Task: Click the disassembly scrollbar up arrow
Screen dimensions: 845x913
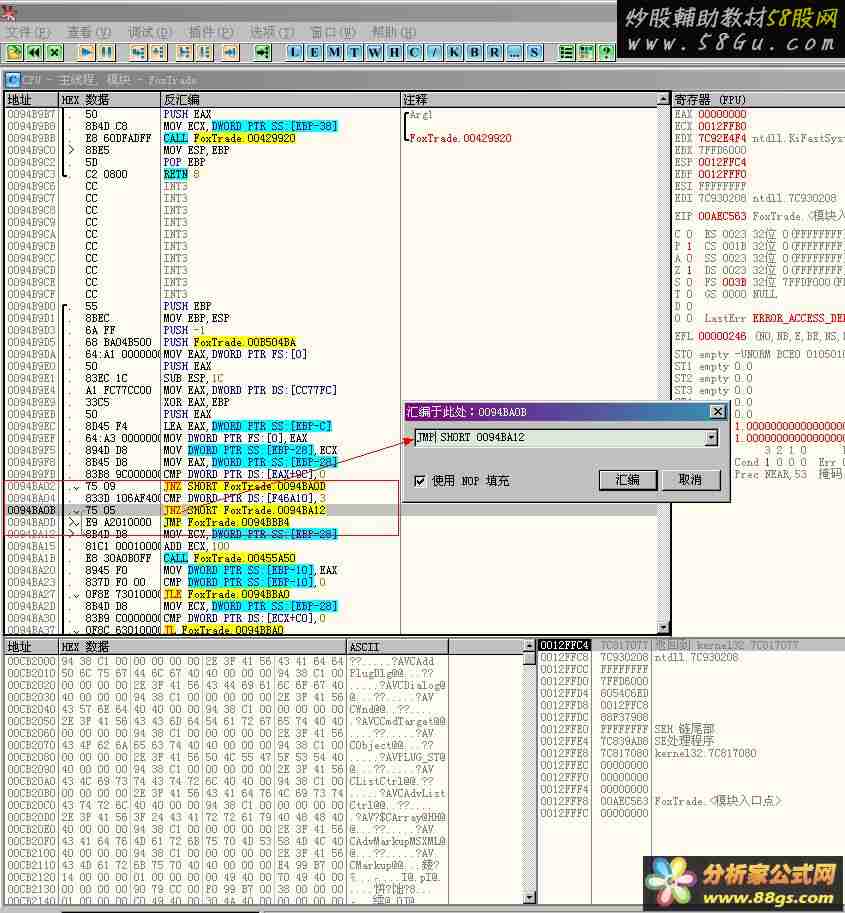Action: [x=663, y=99]
